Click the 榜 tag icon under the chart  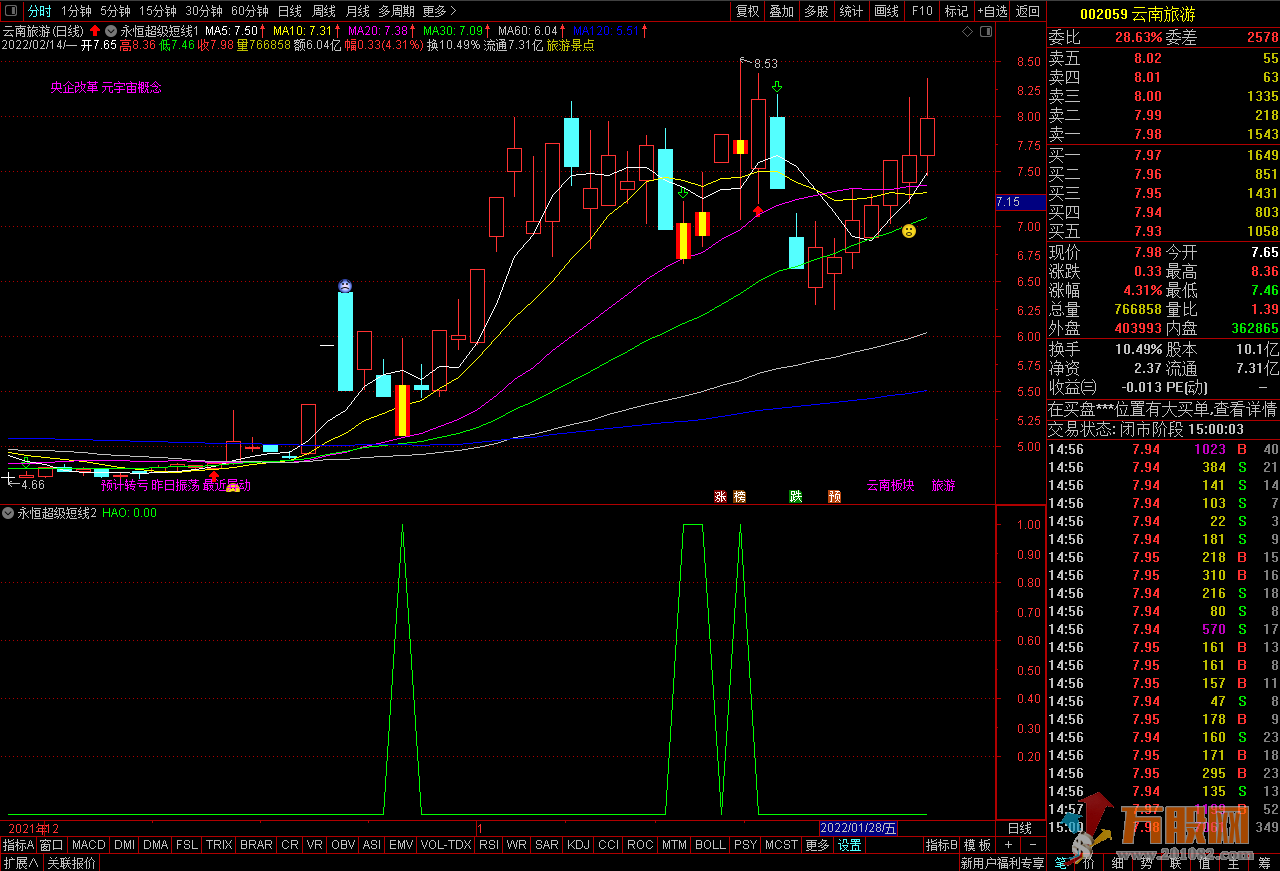739,496
